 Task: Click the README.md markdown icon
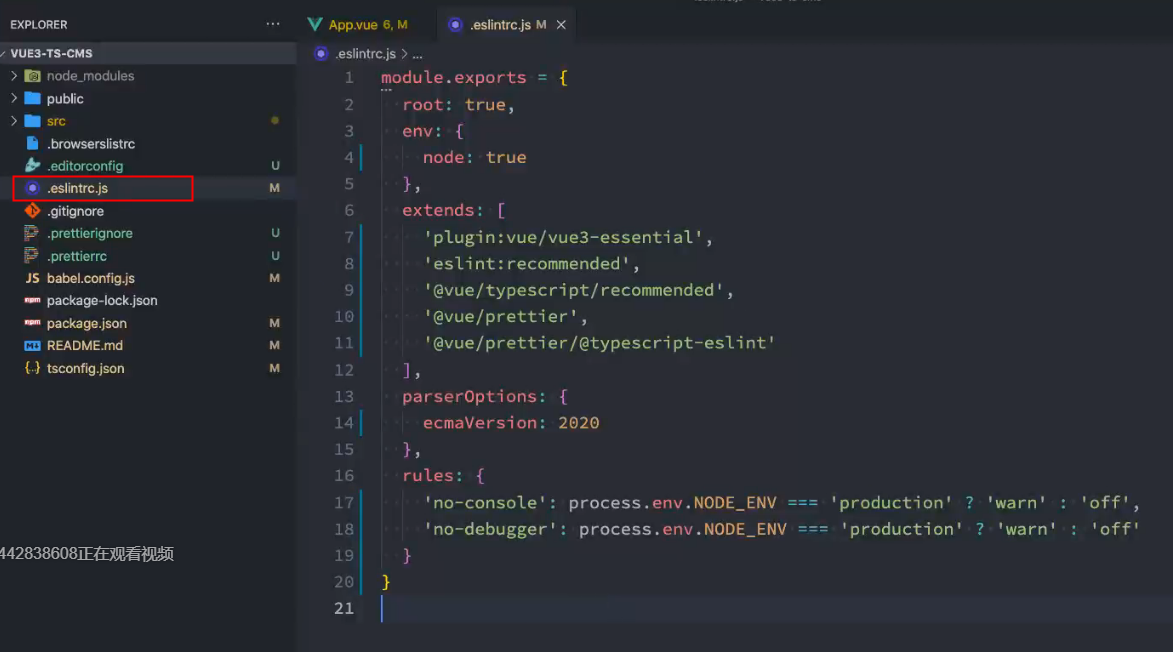click(x=32, y=345)
